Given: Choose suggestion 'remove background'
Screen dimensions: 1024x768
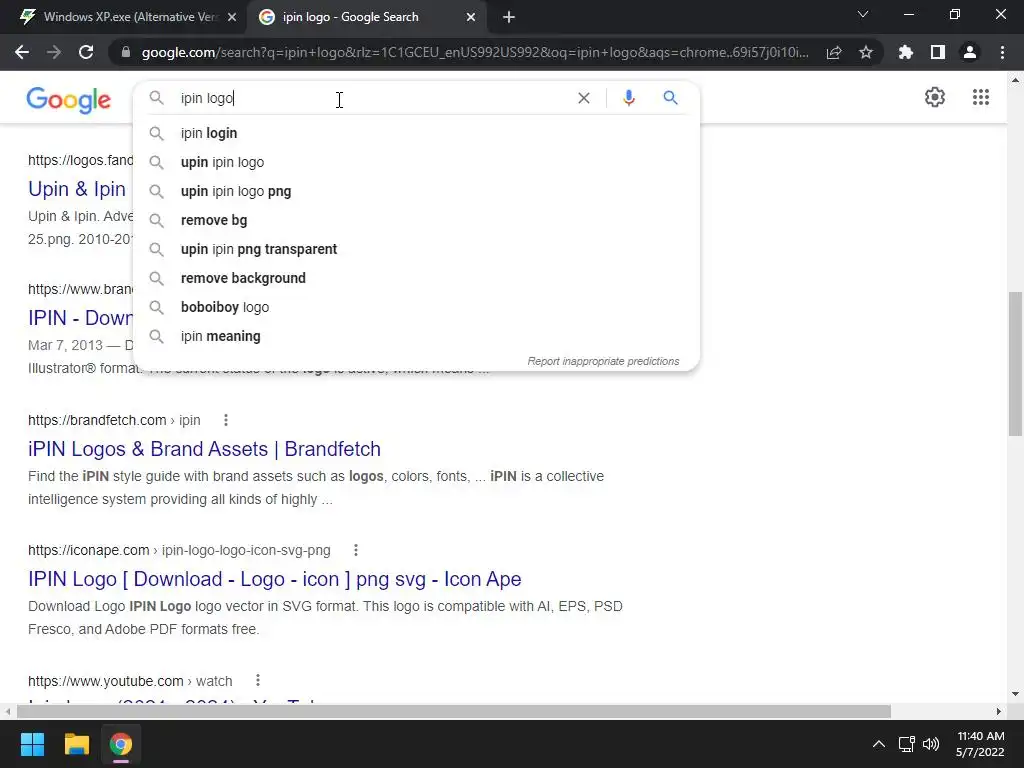Looking at the screenshot, I should tap(416, 278).
